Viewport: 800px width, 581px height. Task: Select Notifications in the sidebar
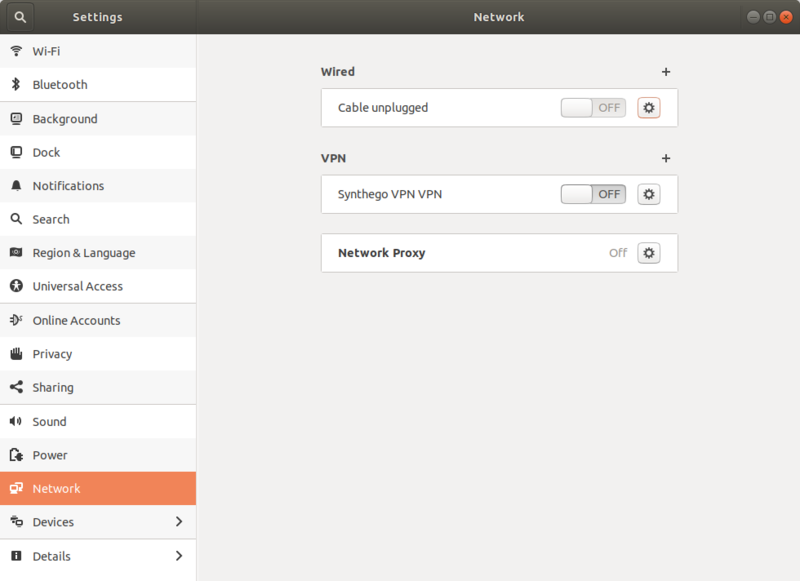pyautogui.click(x=68, y=186)
